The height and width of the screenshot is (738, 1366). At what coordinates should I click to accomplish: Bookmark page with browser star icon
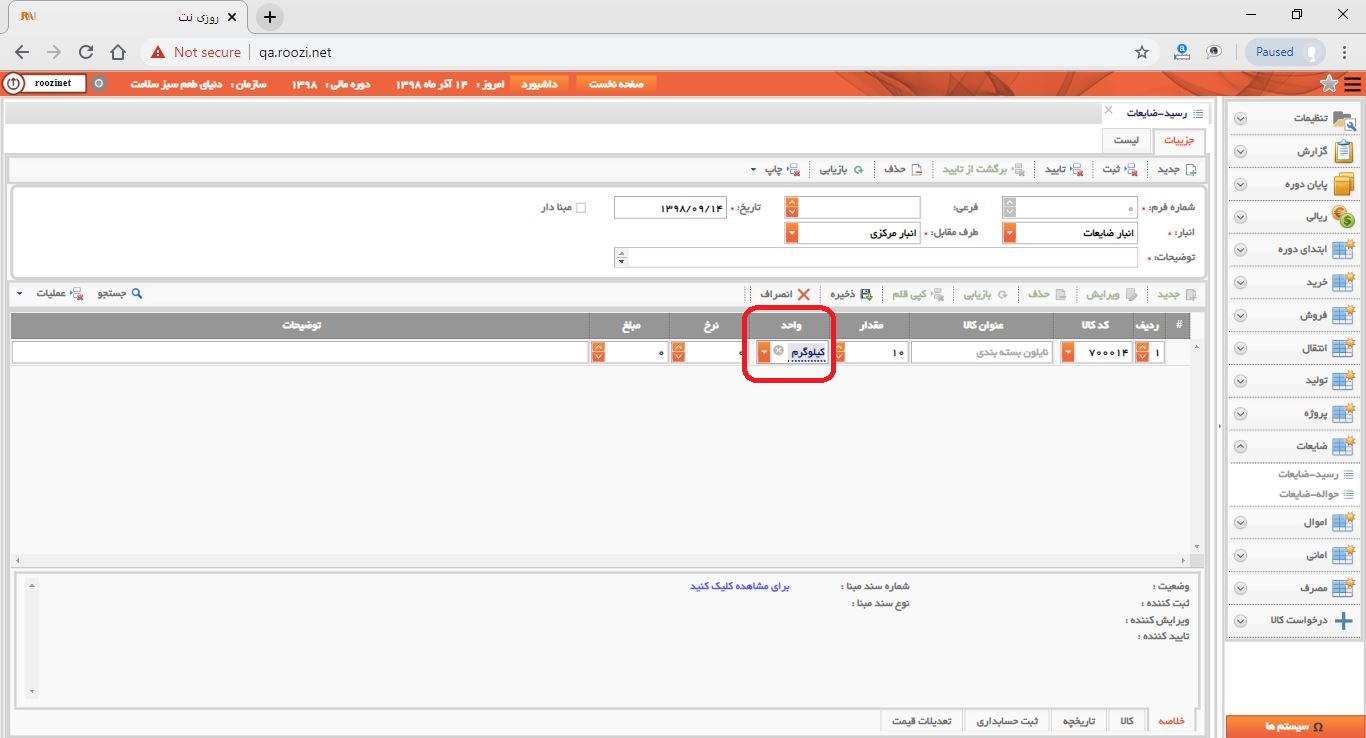click(x=1142, y=52)
